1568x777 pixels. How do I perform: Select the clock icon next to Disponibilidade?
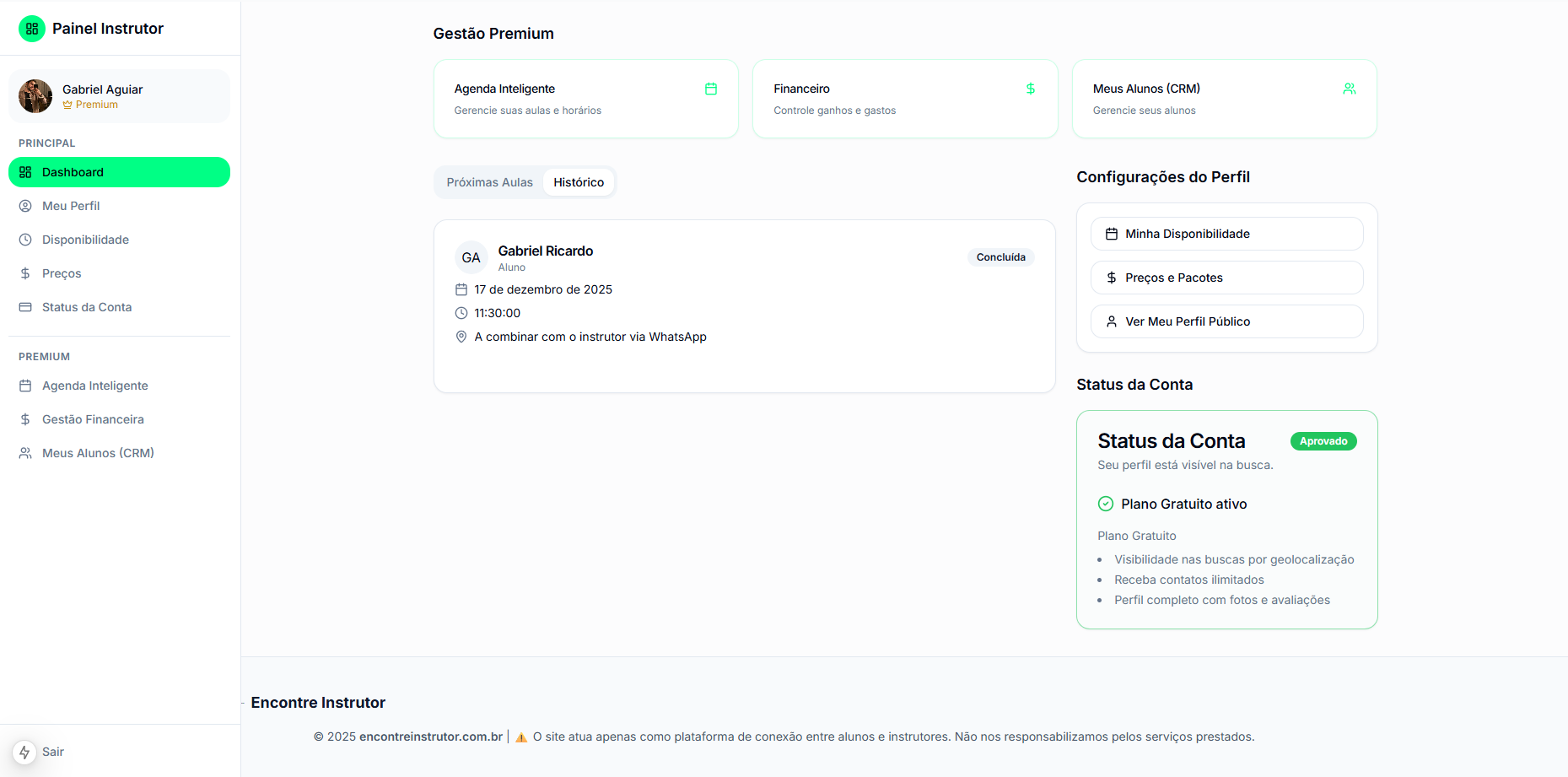tap(25, 240)
